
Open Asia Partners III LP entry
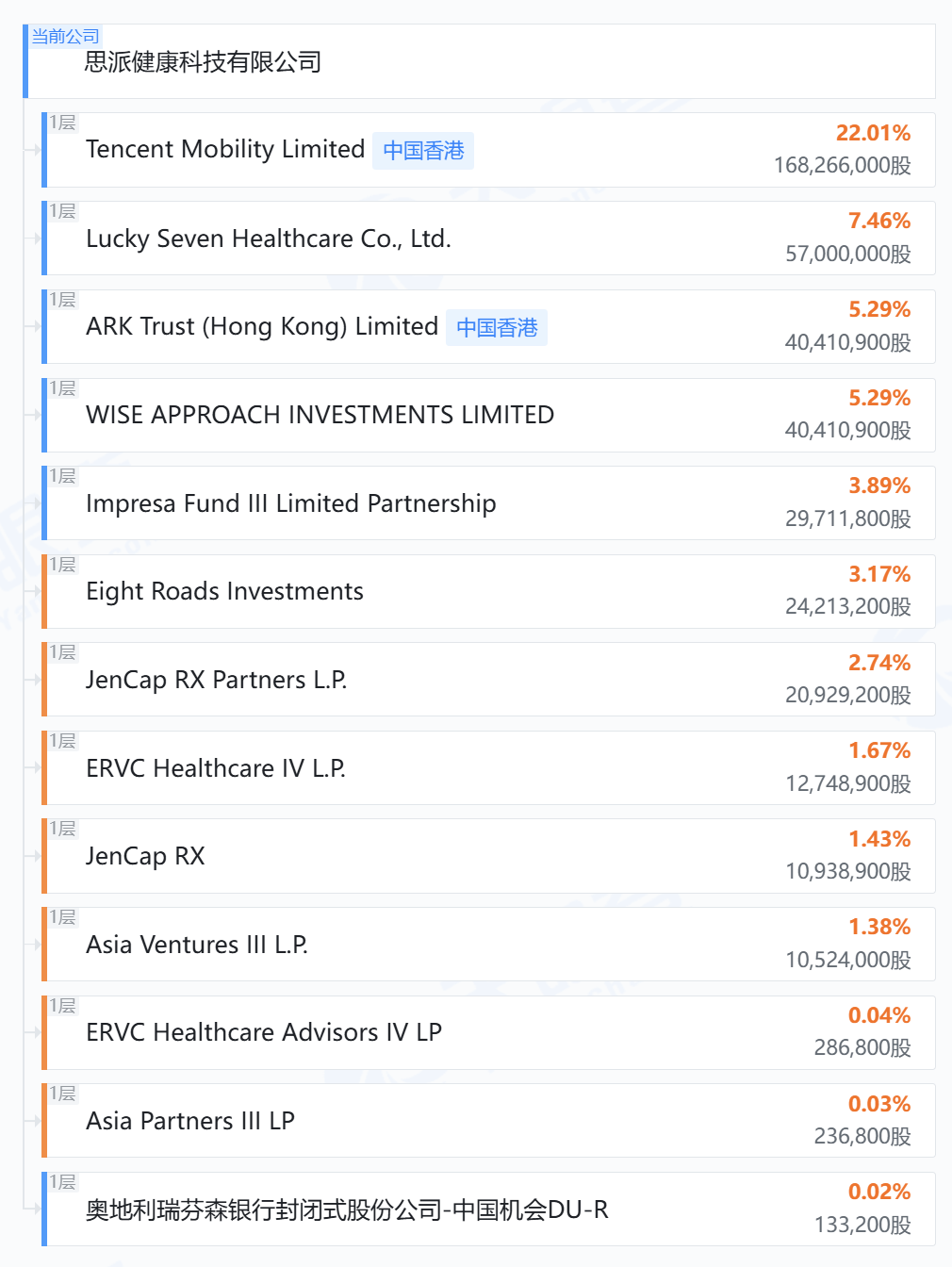[189, 1121]
